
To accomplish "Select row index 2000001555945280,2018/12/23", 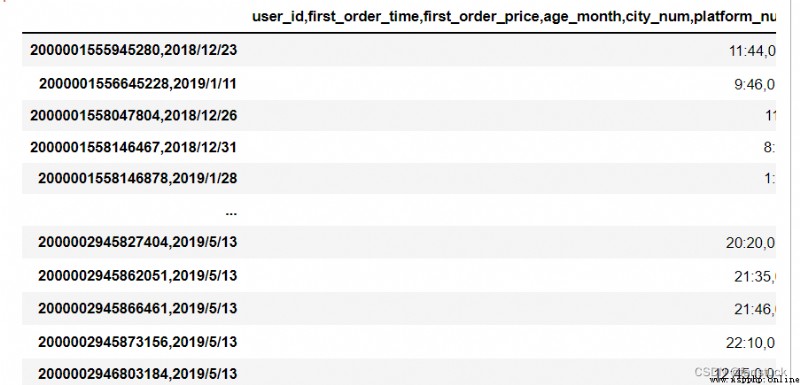I will coord(133,50).
